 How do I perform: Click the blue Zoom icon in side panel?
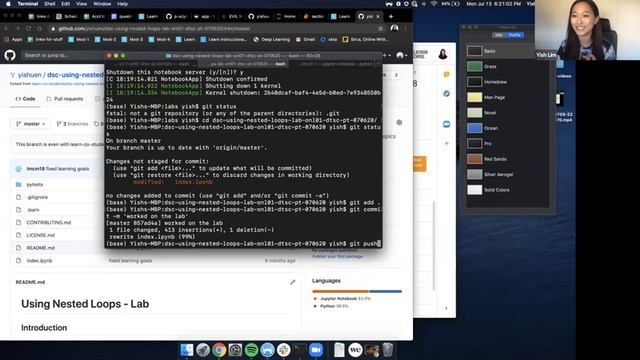pyautogui.click(x=447, y=124)
